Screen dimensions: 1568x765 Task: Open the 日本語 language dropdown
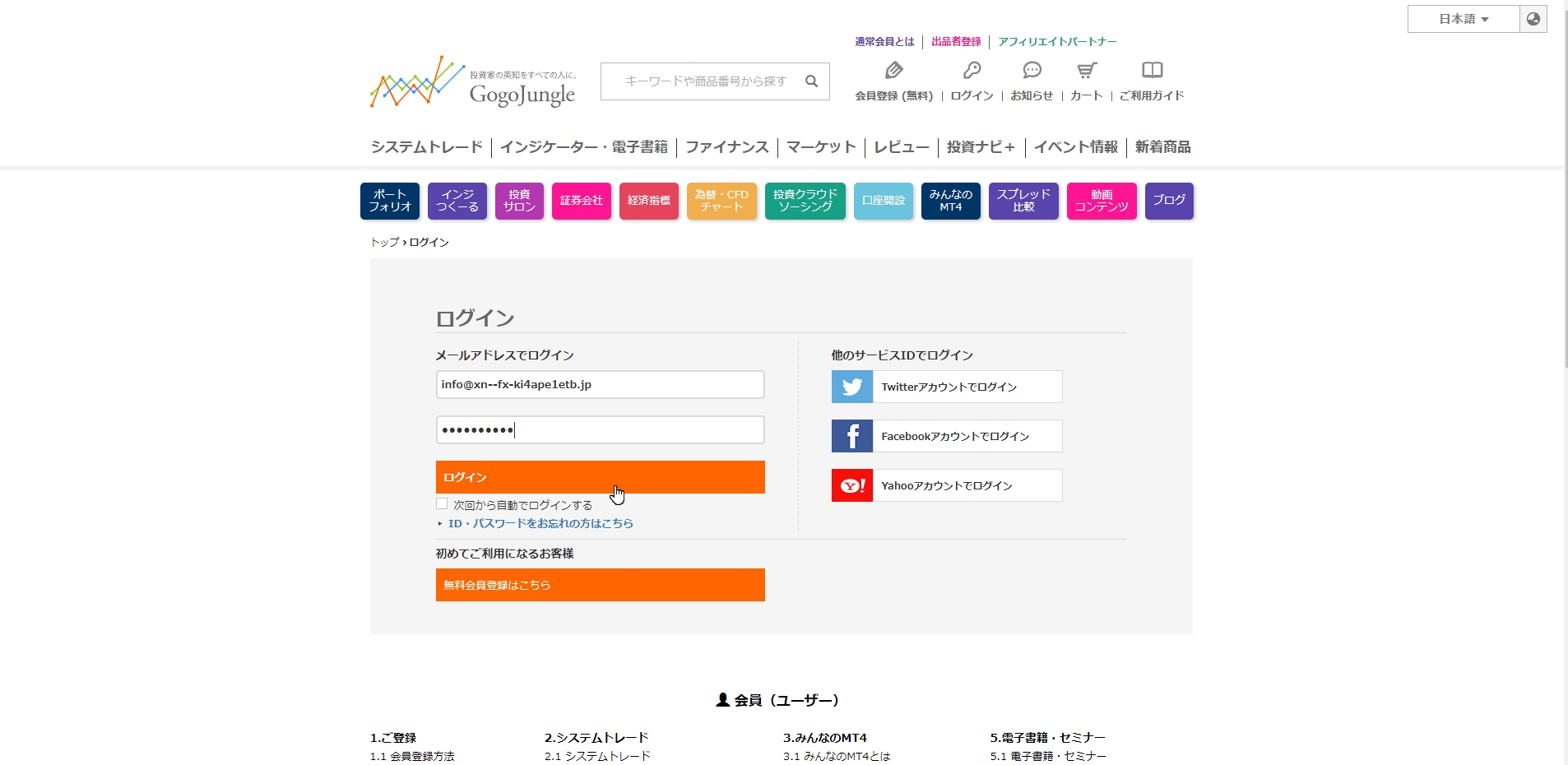tap(1463, 19)
